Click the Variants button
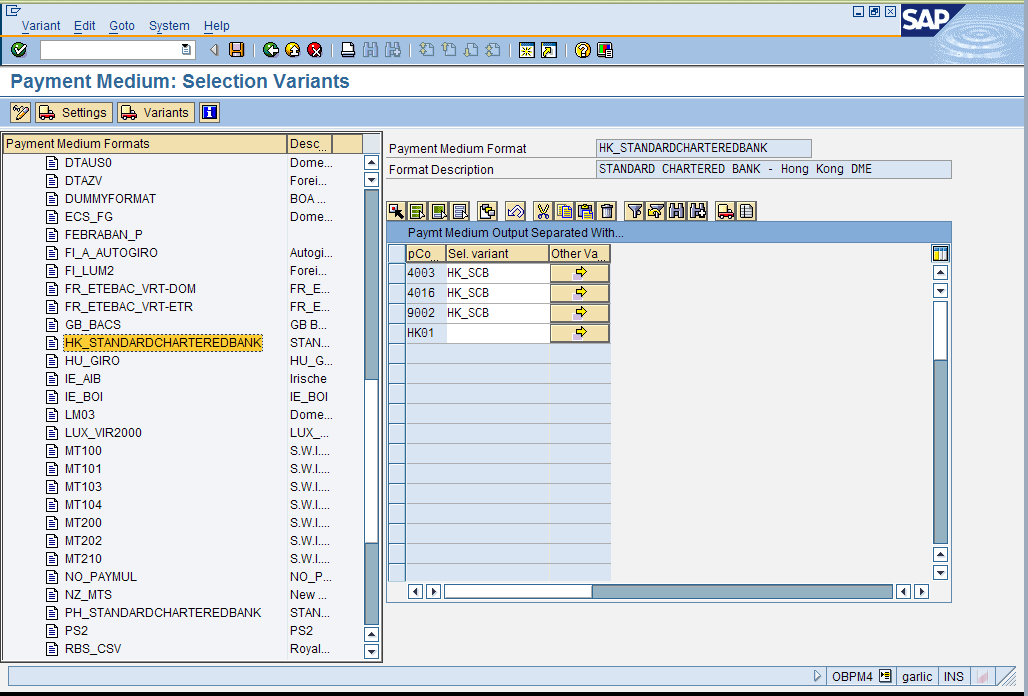1028x696 pixels. 155,112
